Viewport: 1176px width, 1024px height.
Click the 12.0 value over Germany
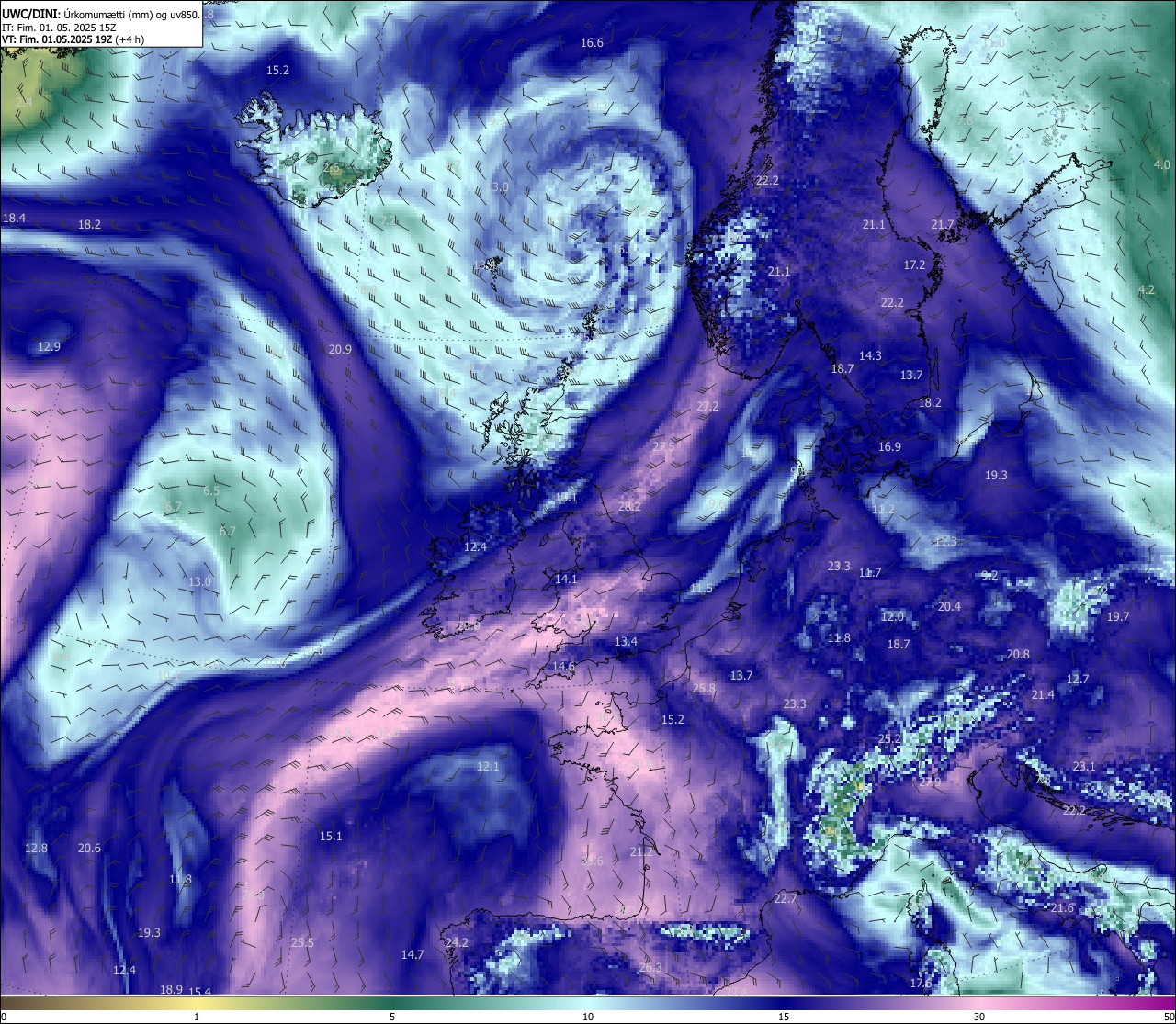[x=892, y=617]
